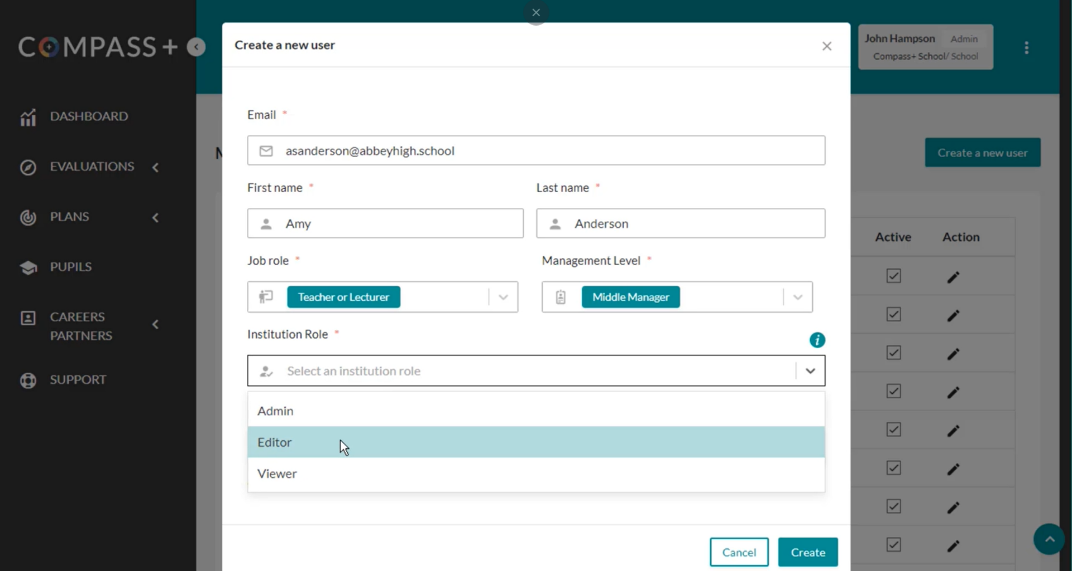Image resolution: width=1072 pixels, height=571 pixels.
Task: Click the Cancel button
Action: pyautogui.click(x=739, y=552)
